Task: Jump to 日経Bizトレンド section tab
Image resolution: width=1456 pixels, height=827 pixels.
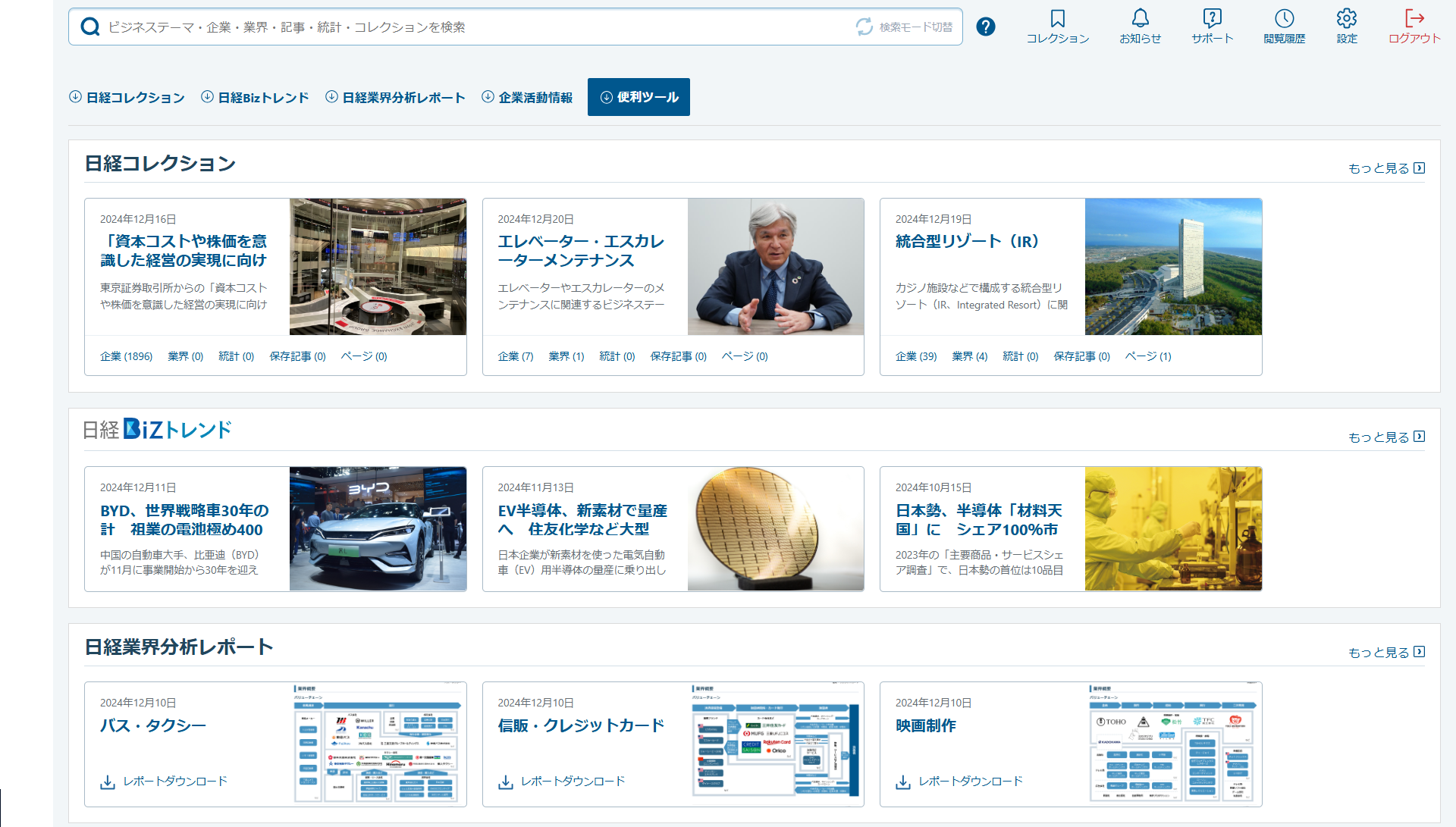Action: (x=256, y=98)
